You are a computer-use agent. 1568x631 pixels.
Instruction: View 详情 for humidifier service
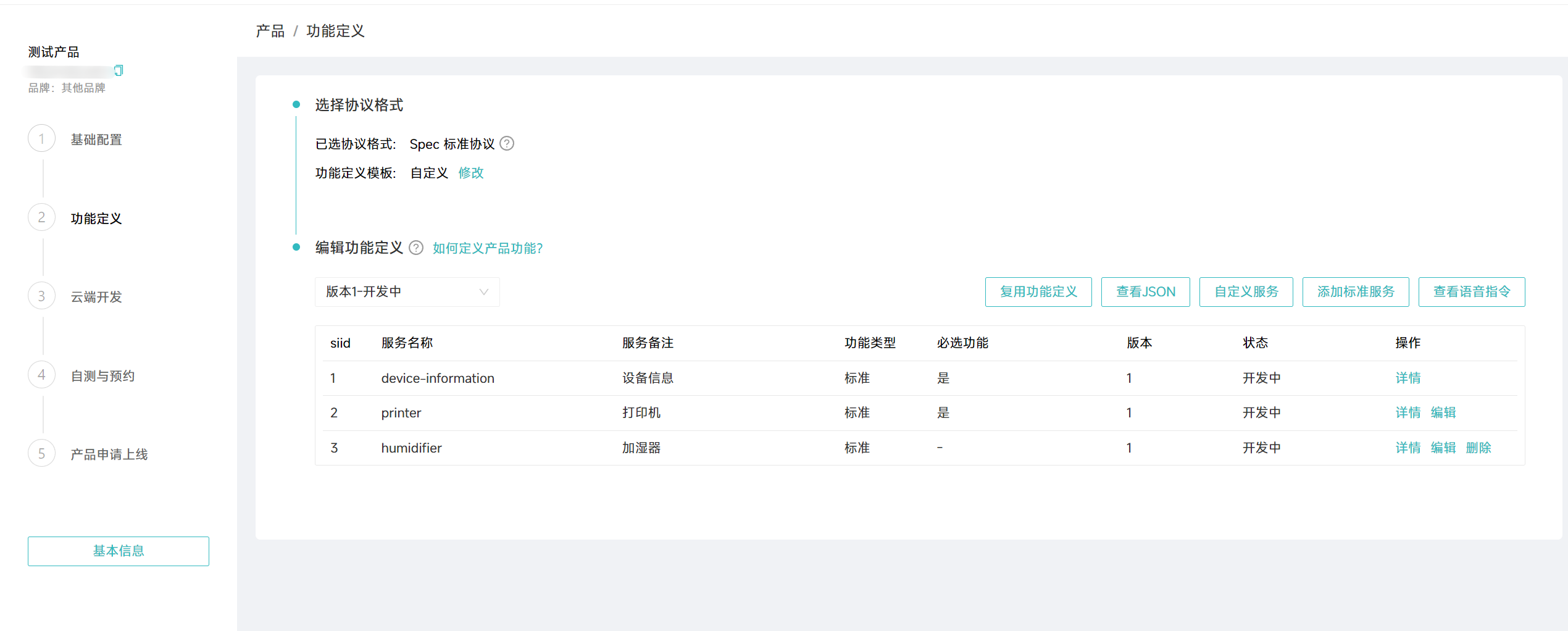tap(1408, 448)
